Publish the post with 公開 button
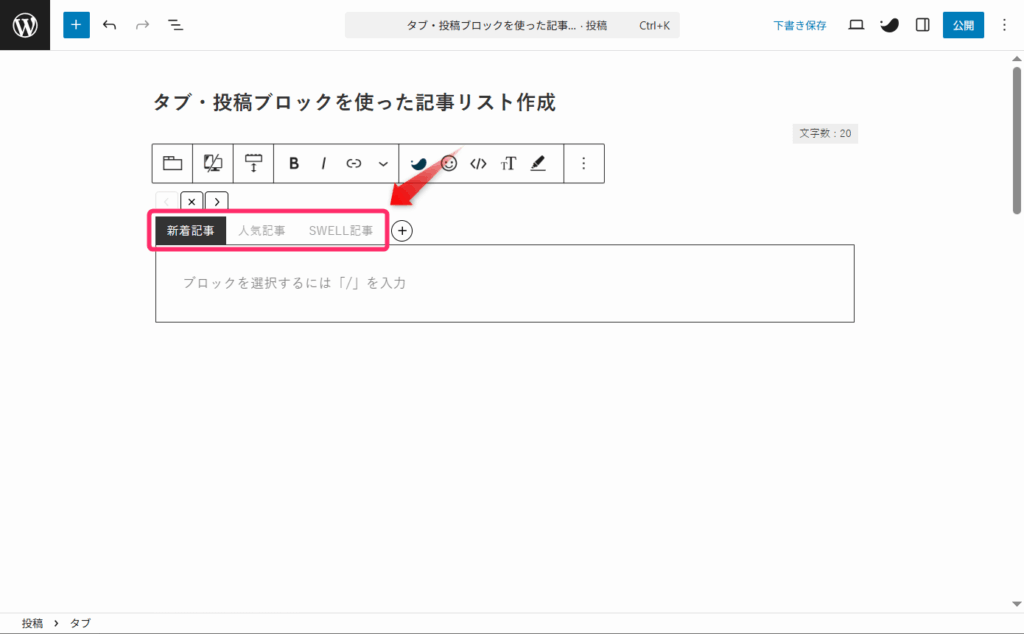The height and width of the screenshot is (634, 1024). coord(963,25)
